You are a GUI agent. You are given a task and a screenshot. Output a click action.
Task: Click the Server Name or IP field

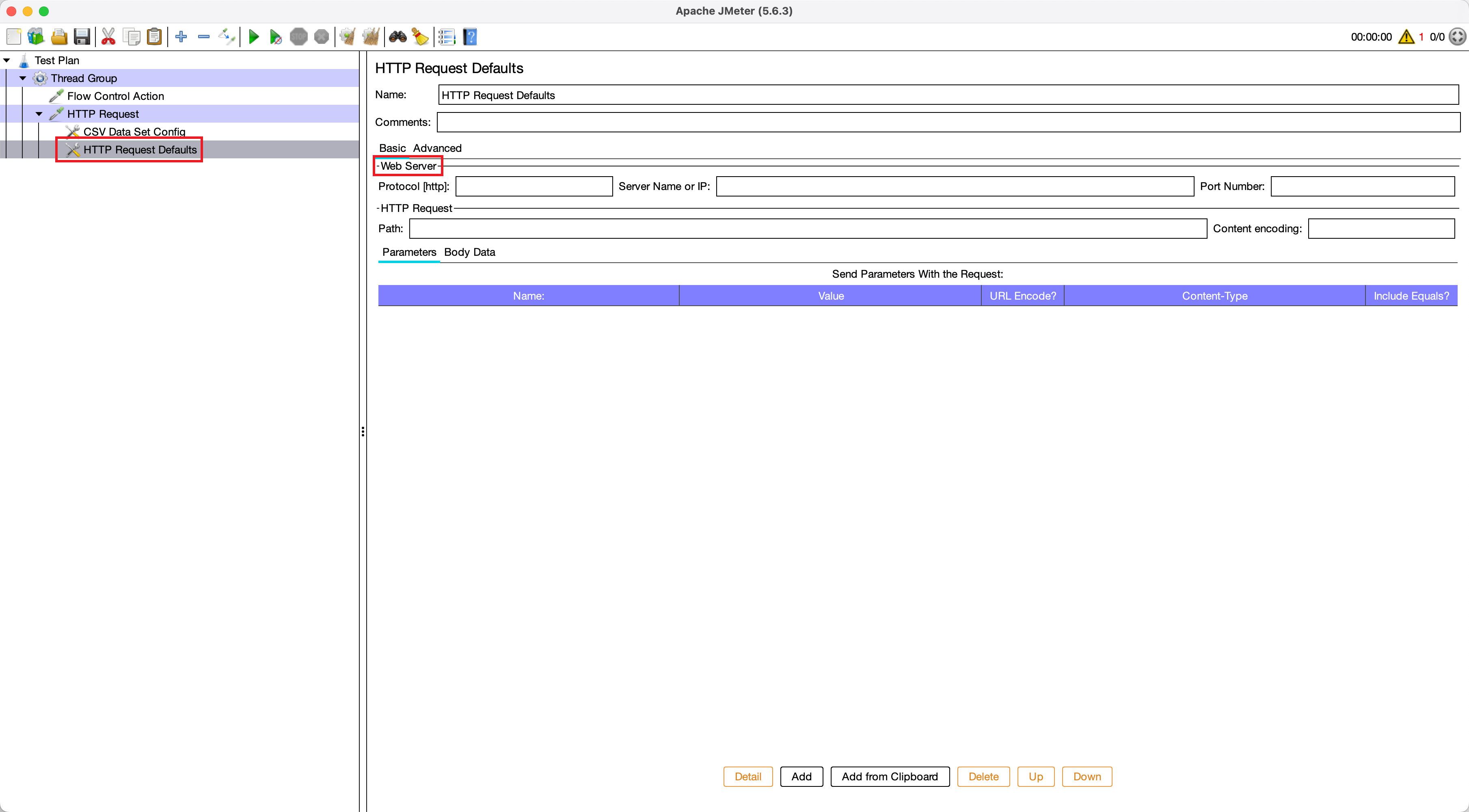pyautogui.click(x=954, y=186)
